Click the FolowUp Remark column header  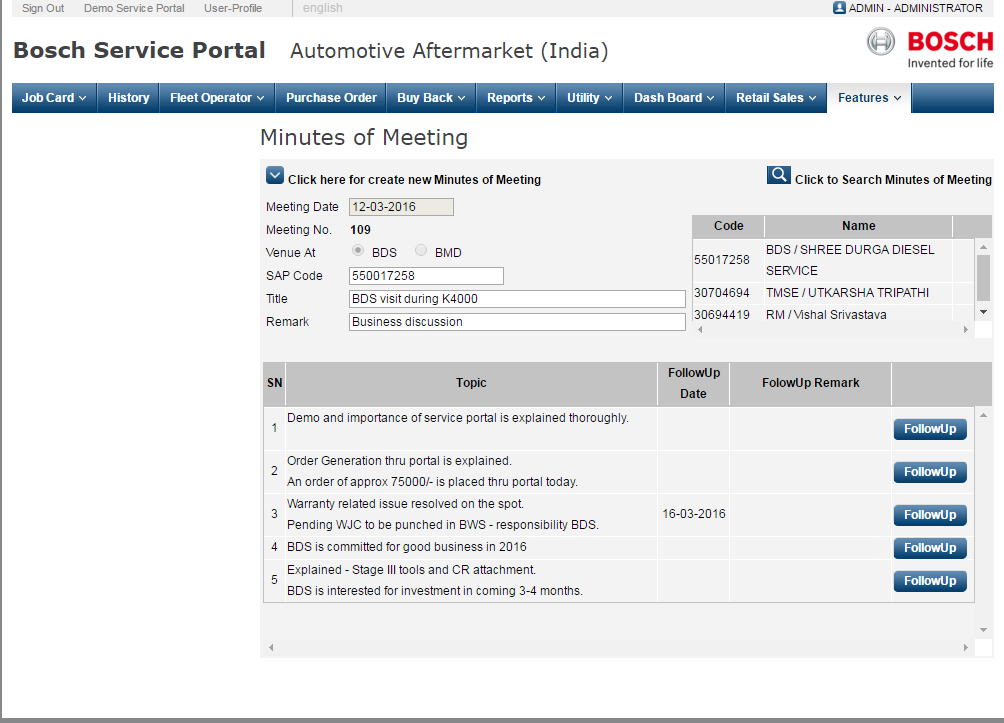coord(811,383)
